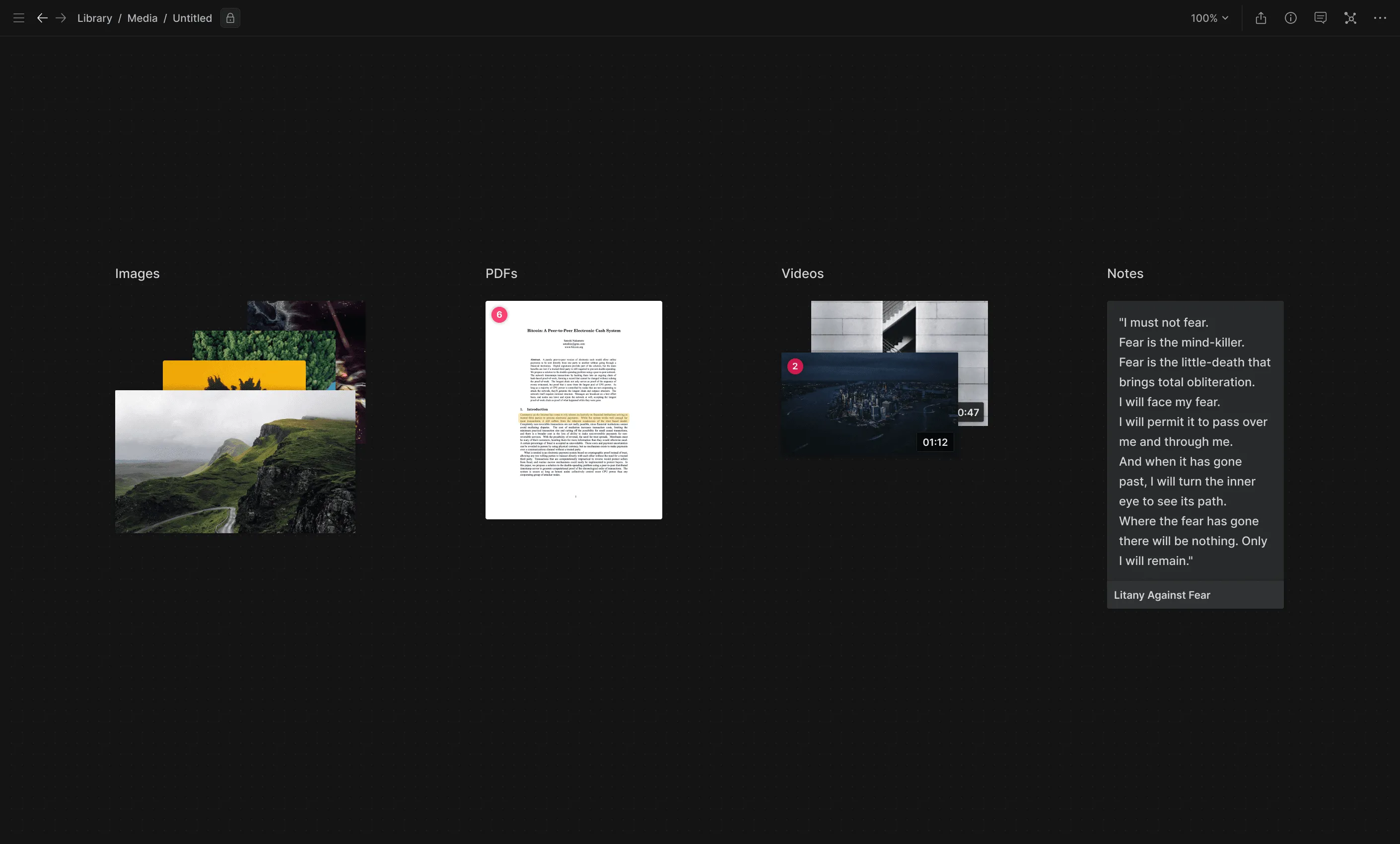The width and height of the screenshot is (1400, 844).
Task: Play the city aerial video 01:12
Action: point(869,404)
